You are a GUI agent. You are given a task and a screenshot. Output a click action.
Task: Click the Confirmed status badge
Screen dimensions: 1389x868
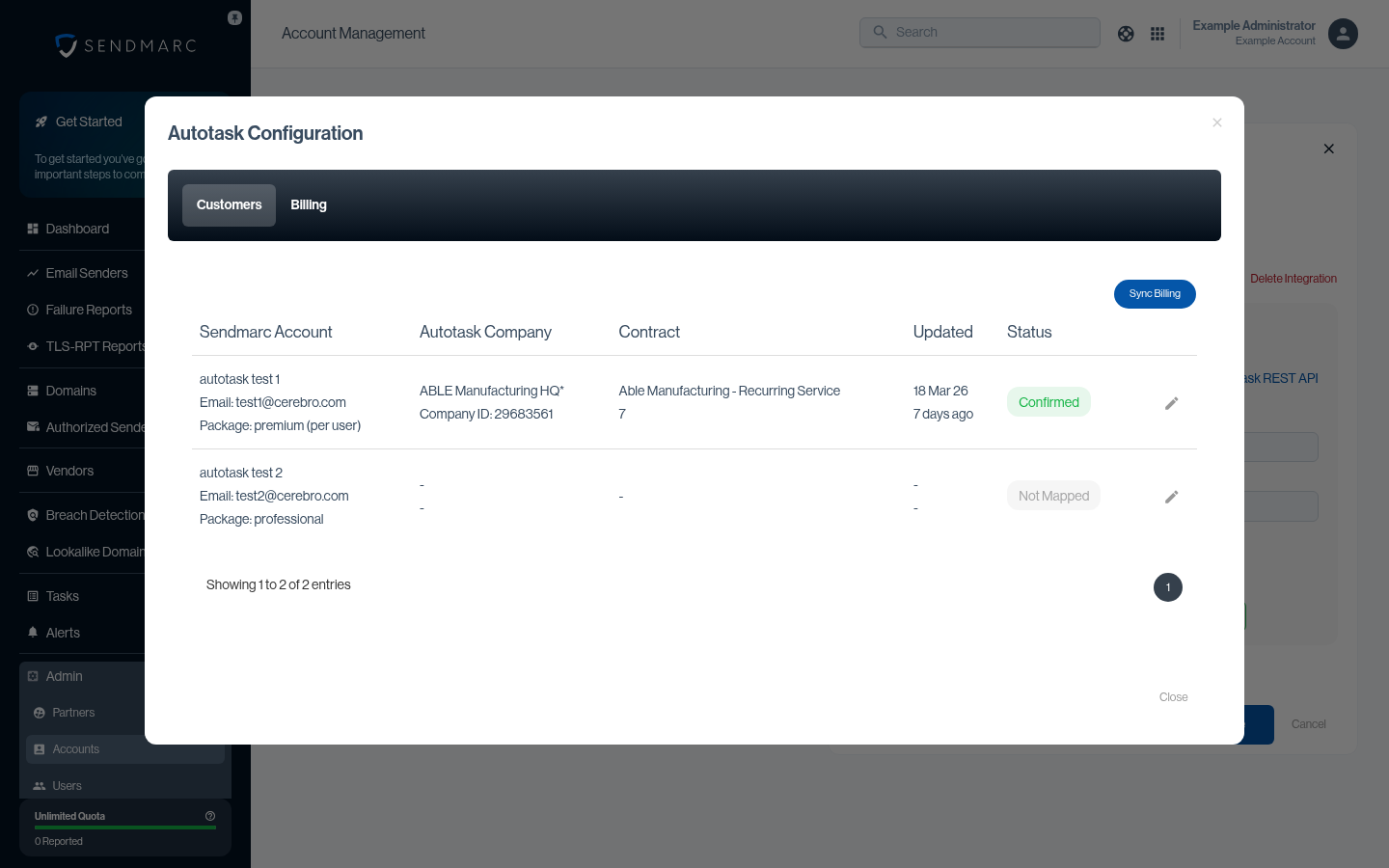1049,402
